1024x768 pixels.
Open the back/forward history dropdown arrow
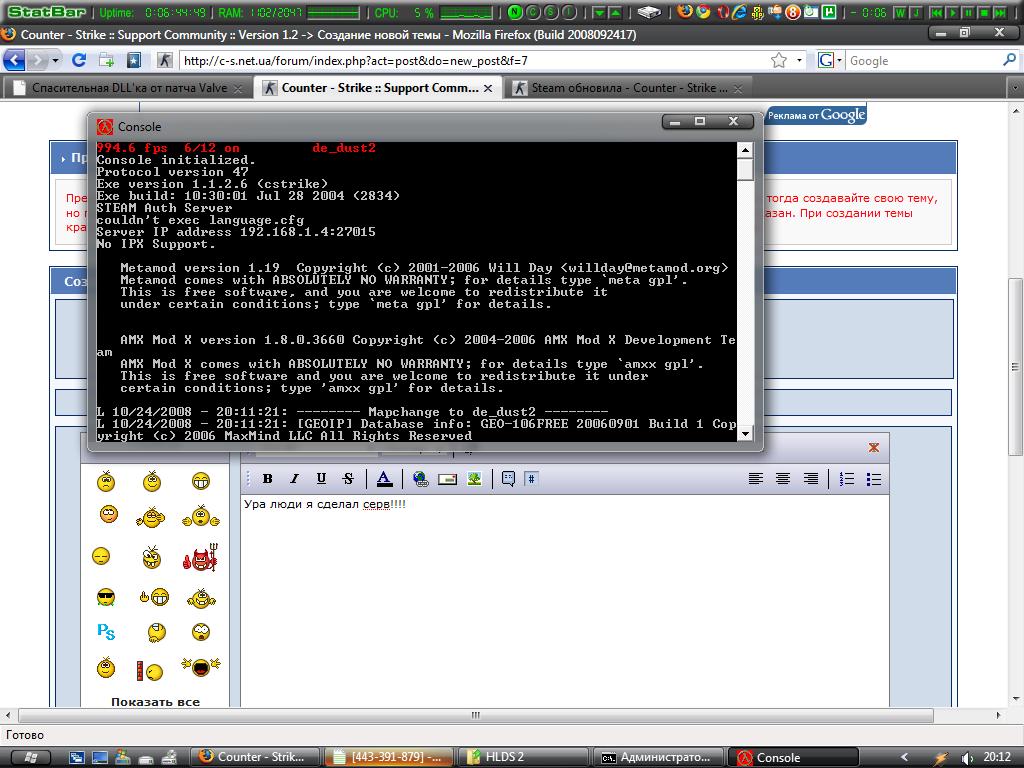[56, 61]
